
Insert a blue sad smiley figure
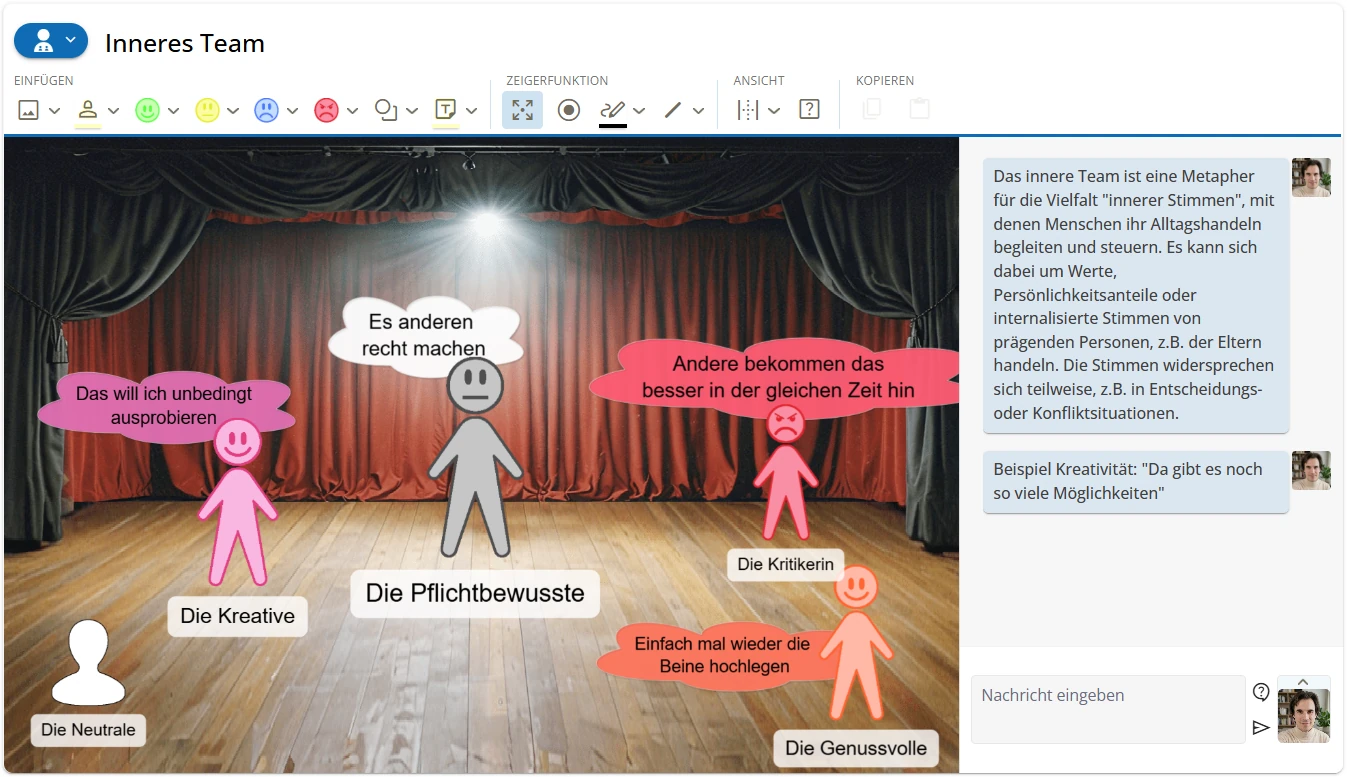(266, 110)
